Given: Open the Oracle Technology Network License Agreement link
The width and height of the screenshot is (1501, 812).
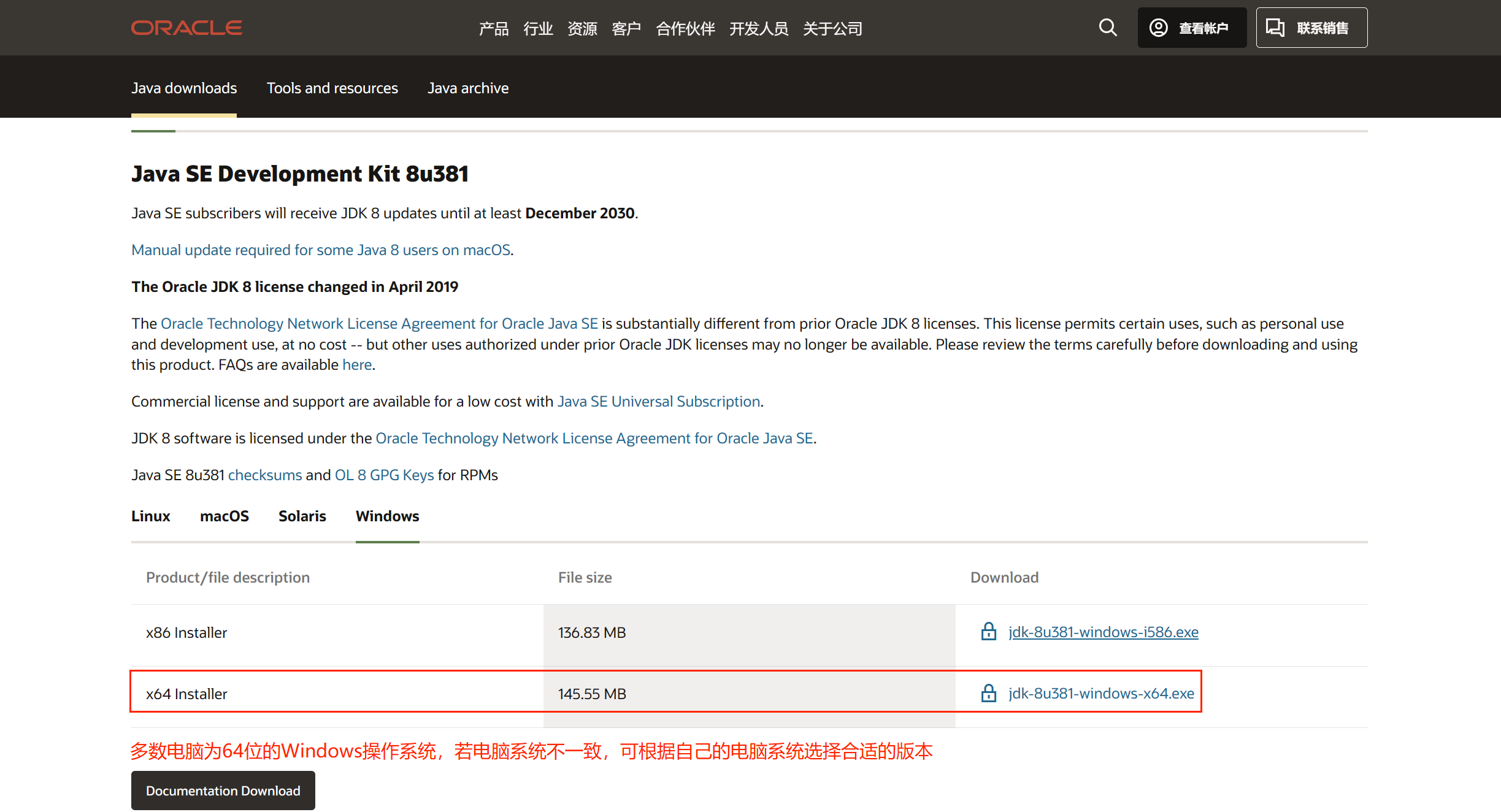Looking at the screenshot, I should (379, 323).
